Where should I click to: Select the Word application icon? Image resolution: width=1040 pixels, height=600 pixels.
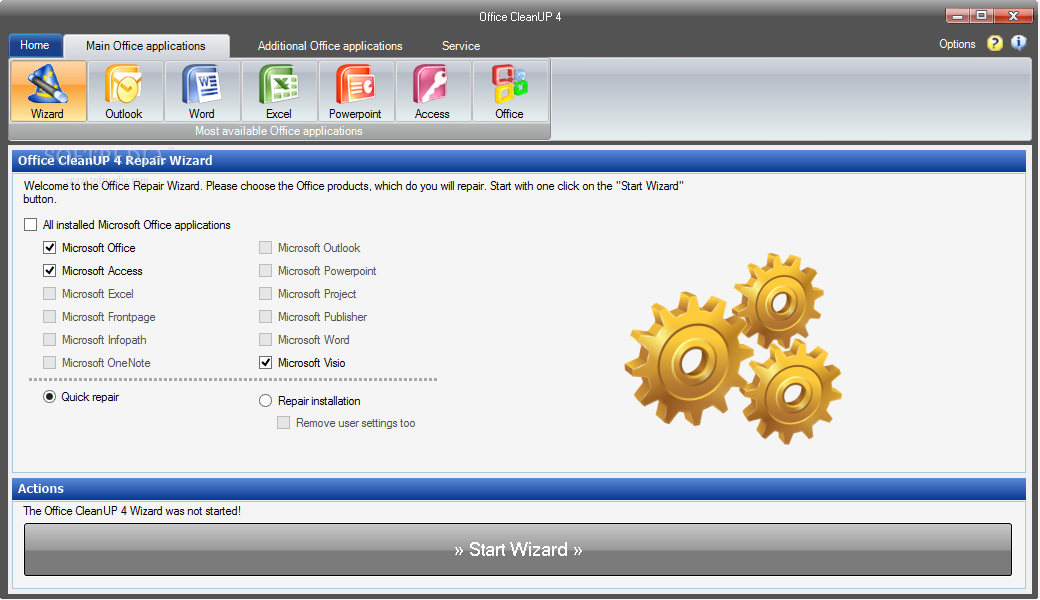coord(202,91)
